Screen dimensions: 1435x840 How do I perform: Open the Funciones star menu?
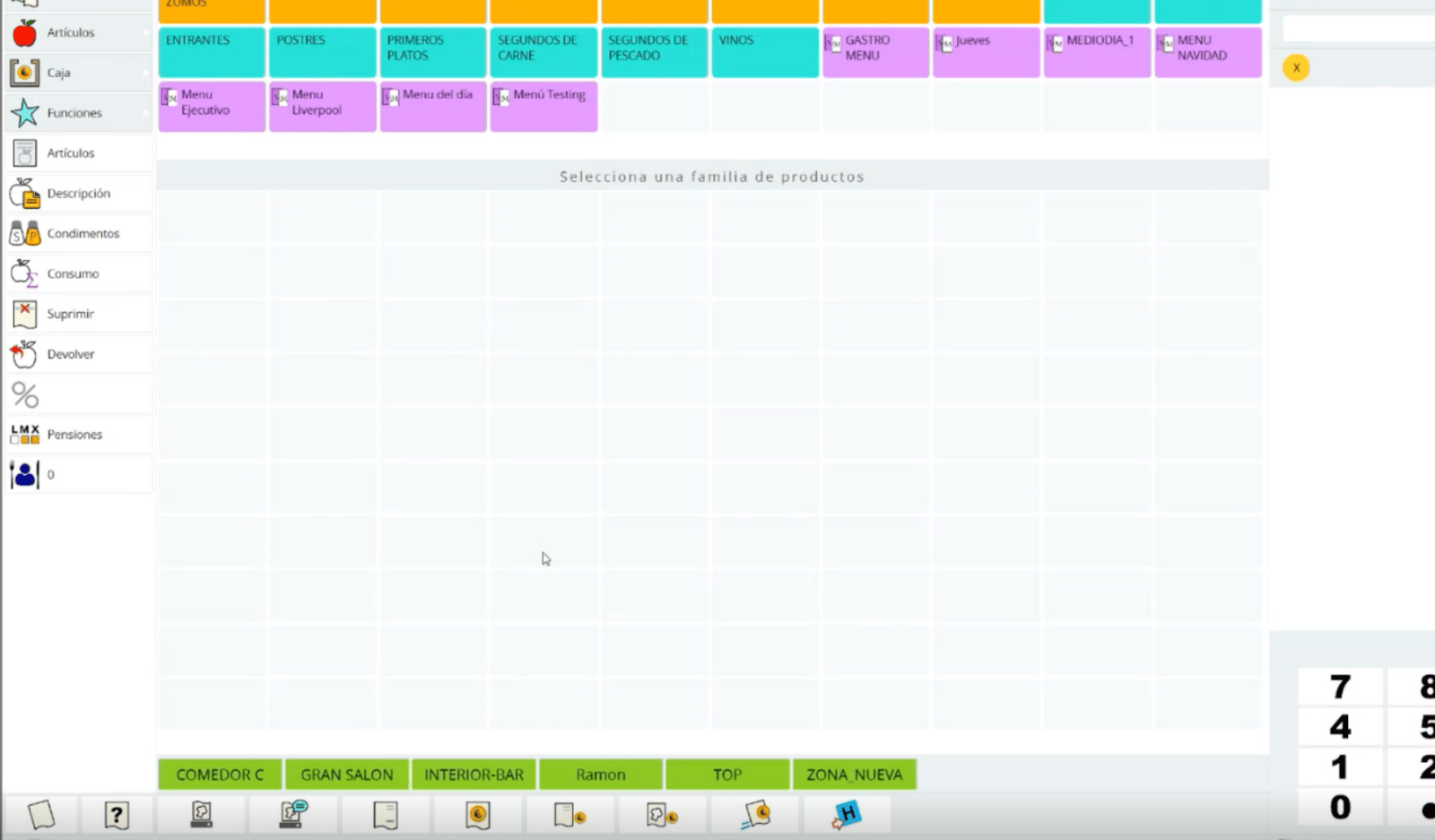[78, 113]
